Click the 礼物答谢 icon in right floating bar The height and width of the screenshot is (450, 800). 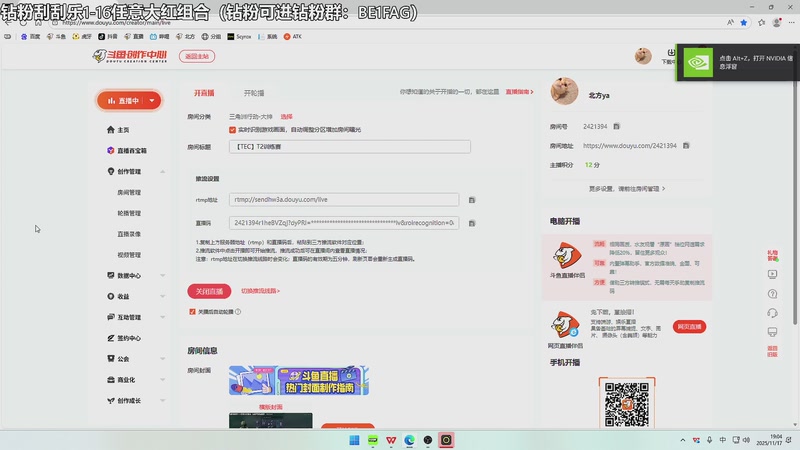coord(772,256)
